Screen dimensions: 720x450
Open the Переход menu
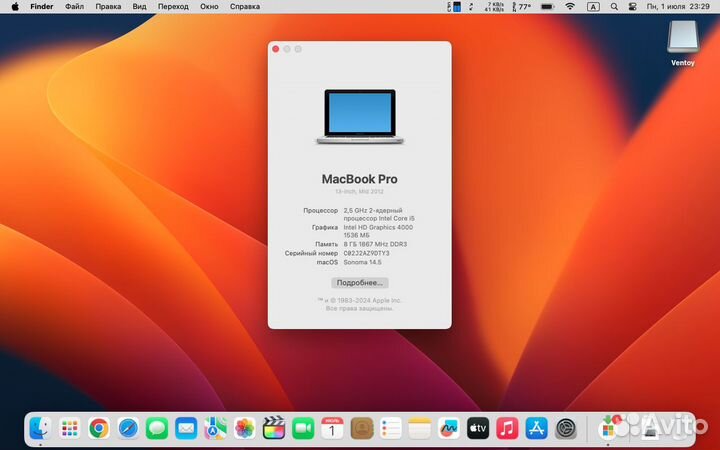[173, 6]
